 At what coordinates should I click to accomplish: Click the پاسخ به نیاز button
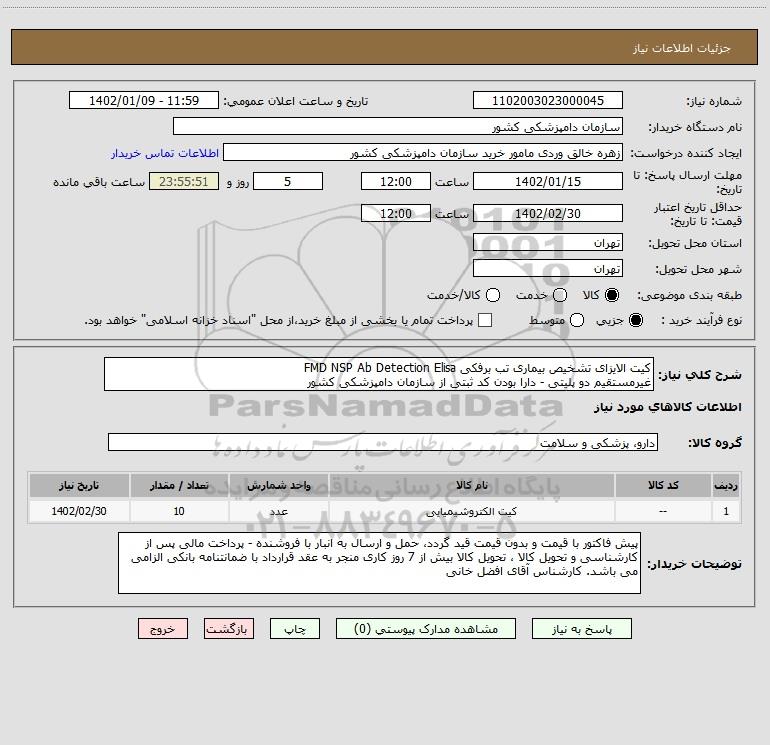click(581, 629)
